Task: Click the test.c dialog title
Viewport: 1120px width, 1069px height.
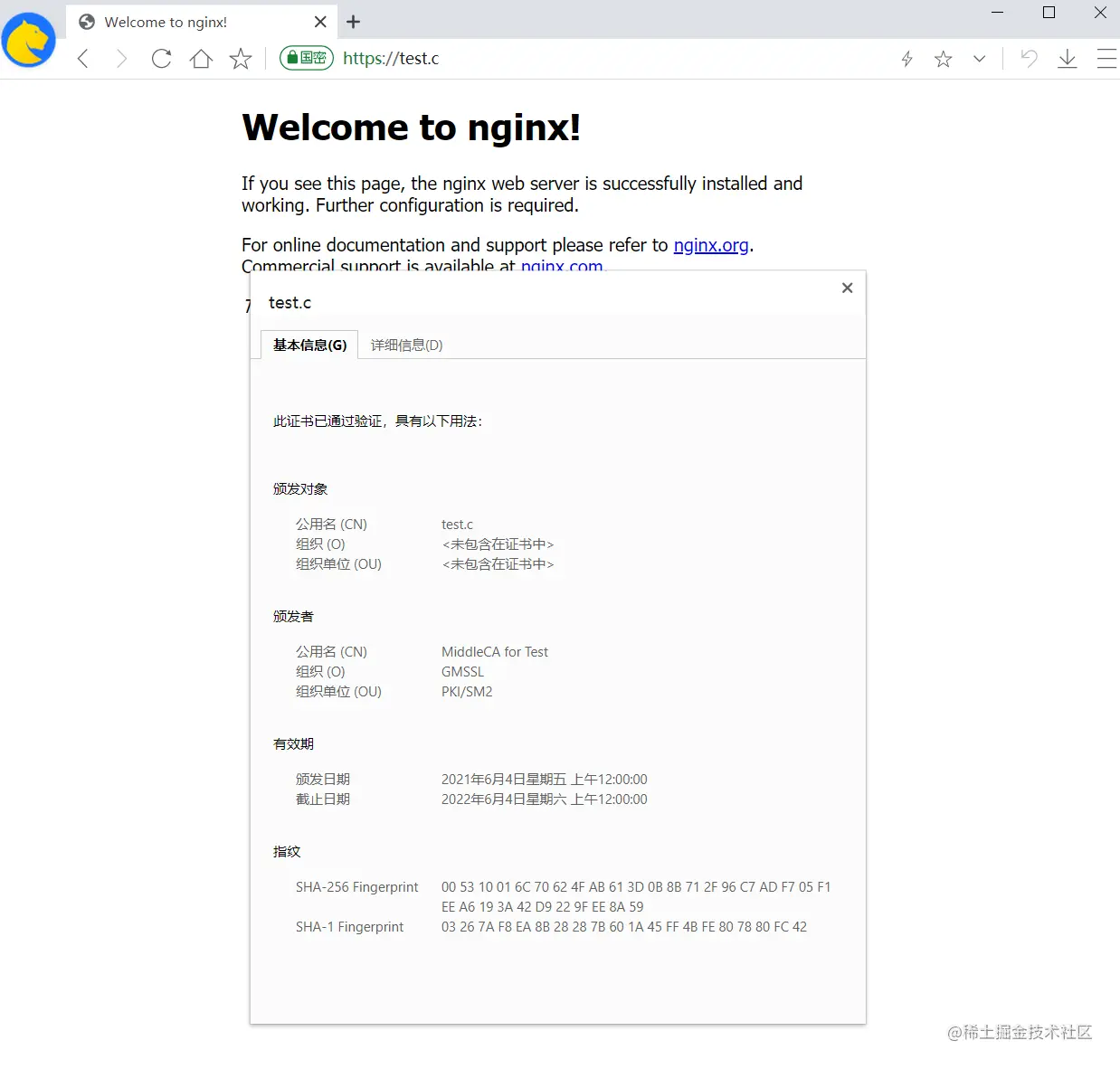Action: coord(289,303)
